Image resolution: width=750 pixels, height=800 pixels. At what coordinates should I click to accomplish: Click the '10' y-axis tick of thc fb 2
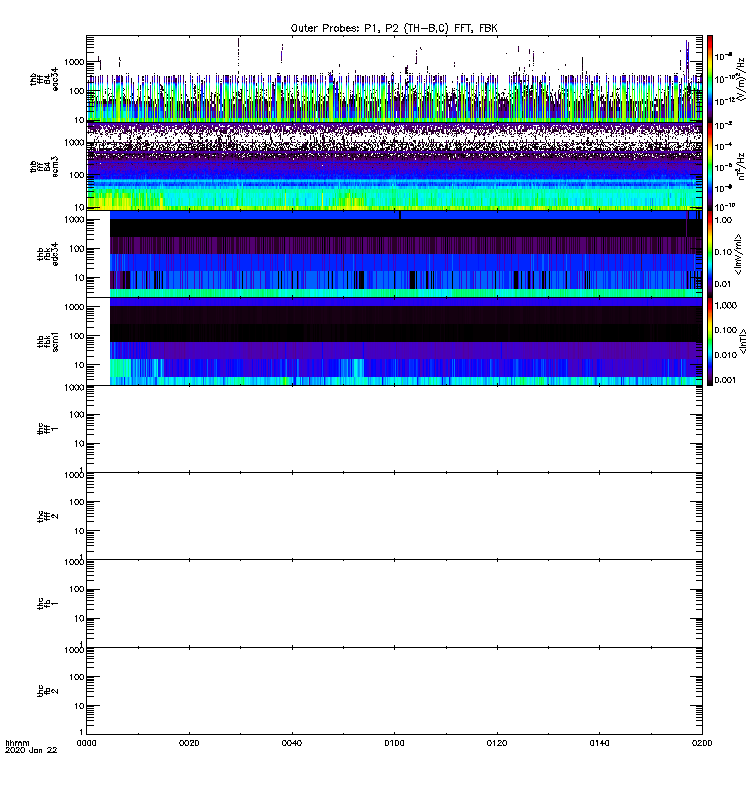79,706
